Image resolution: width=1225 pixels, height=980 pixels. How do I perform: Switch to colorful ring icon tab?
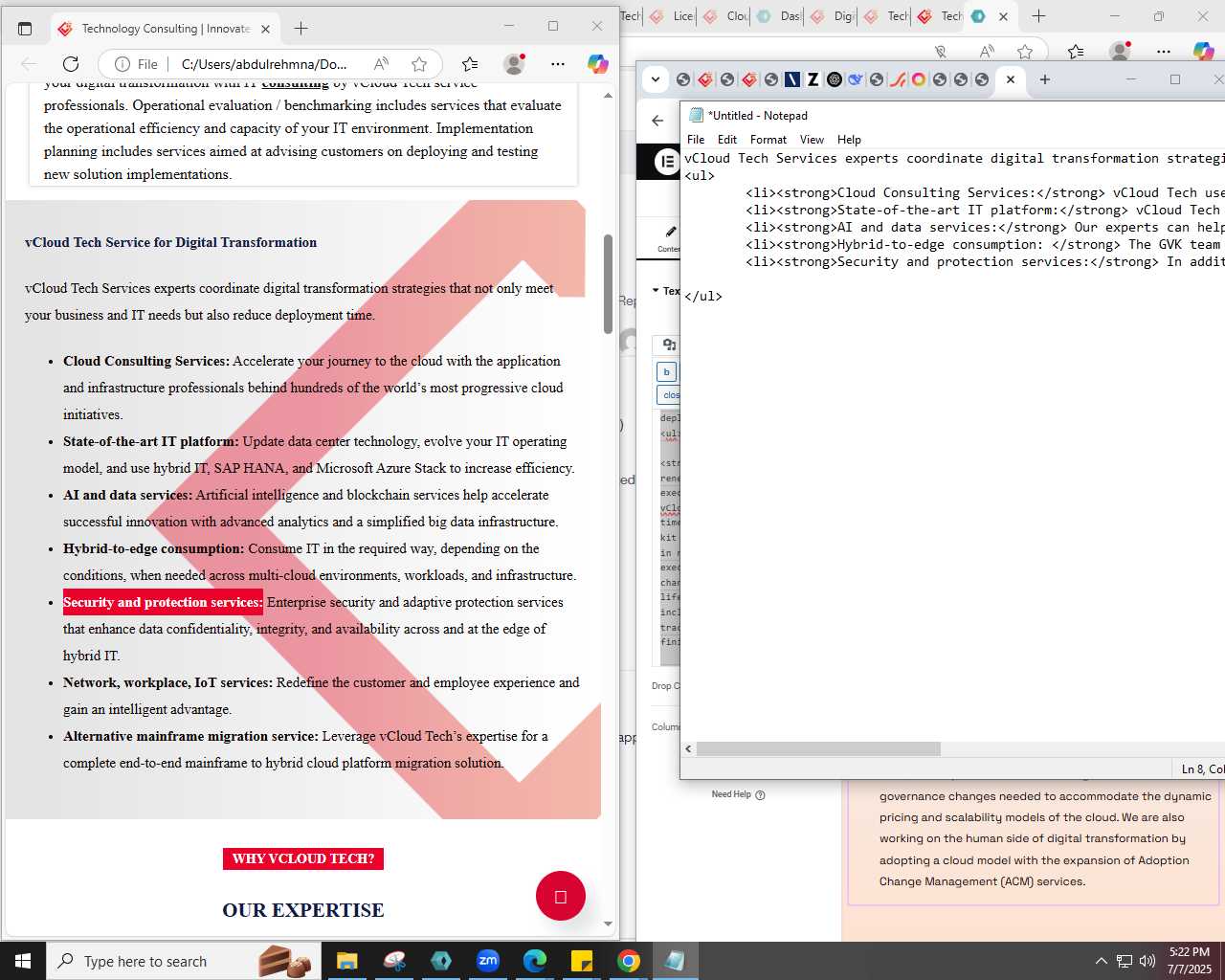[919, 79]
